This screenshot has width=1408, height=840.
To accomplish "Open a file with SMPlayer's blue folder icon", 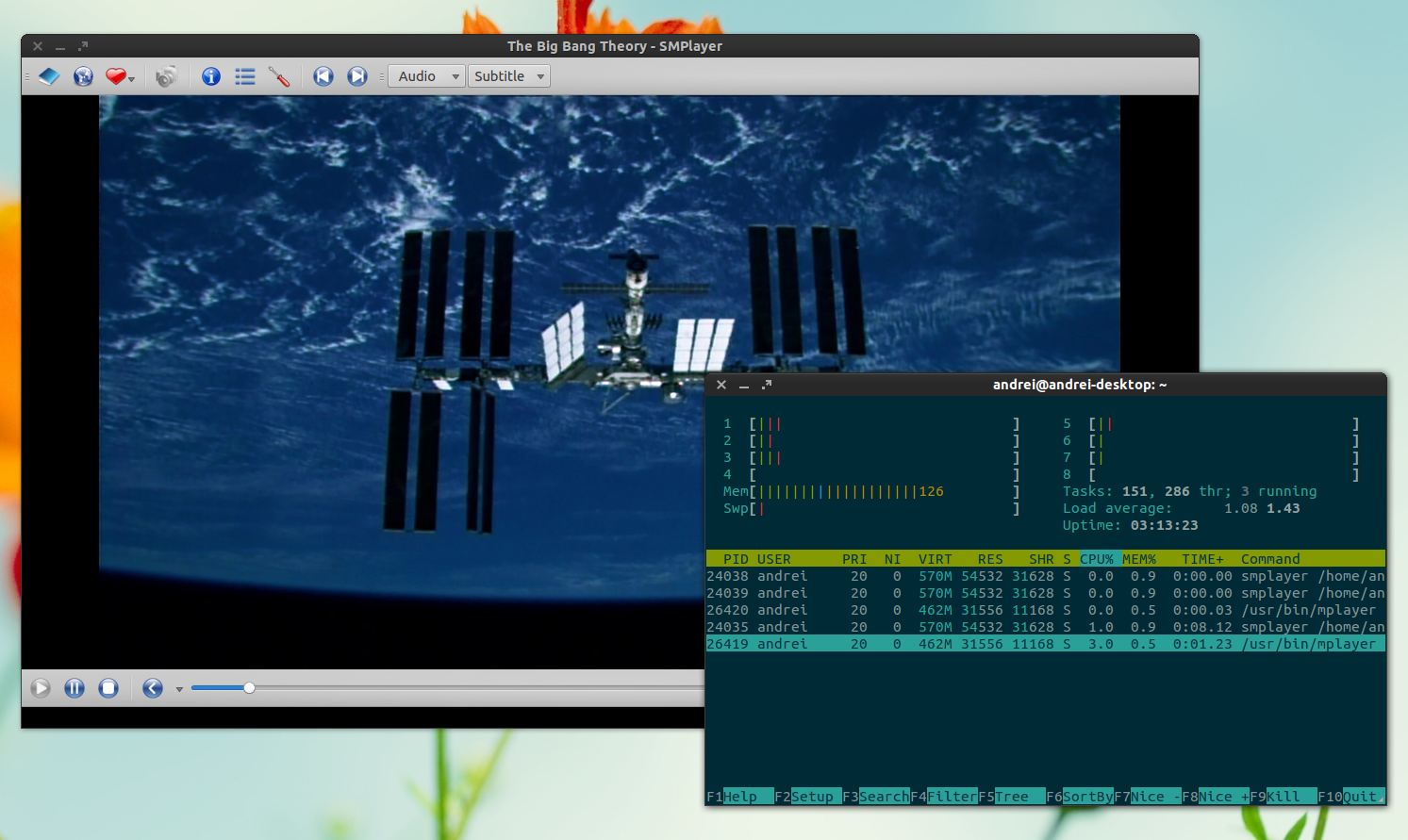I will [x=49, y=76].
